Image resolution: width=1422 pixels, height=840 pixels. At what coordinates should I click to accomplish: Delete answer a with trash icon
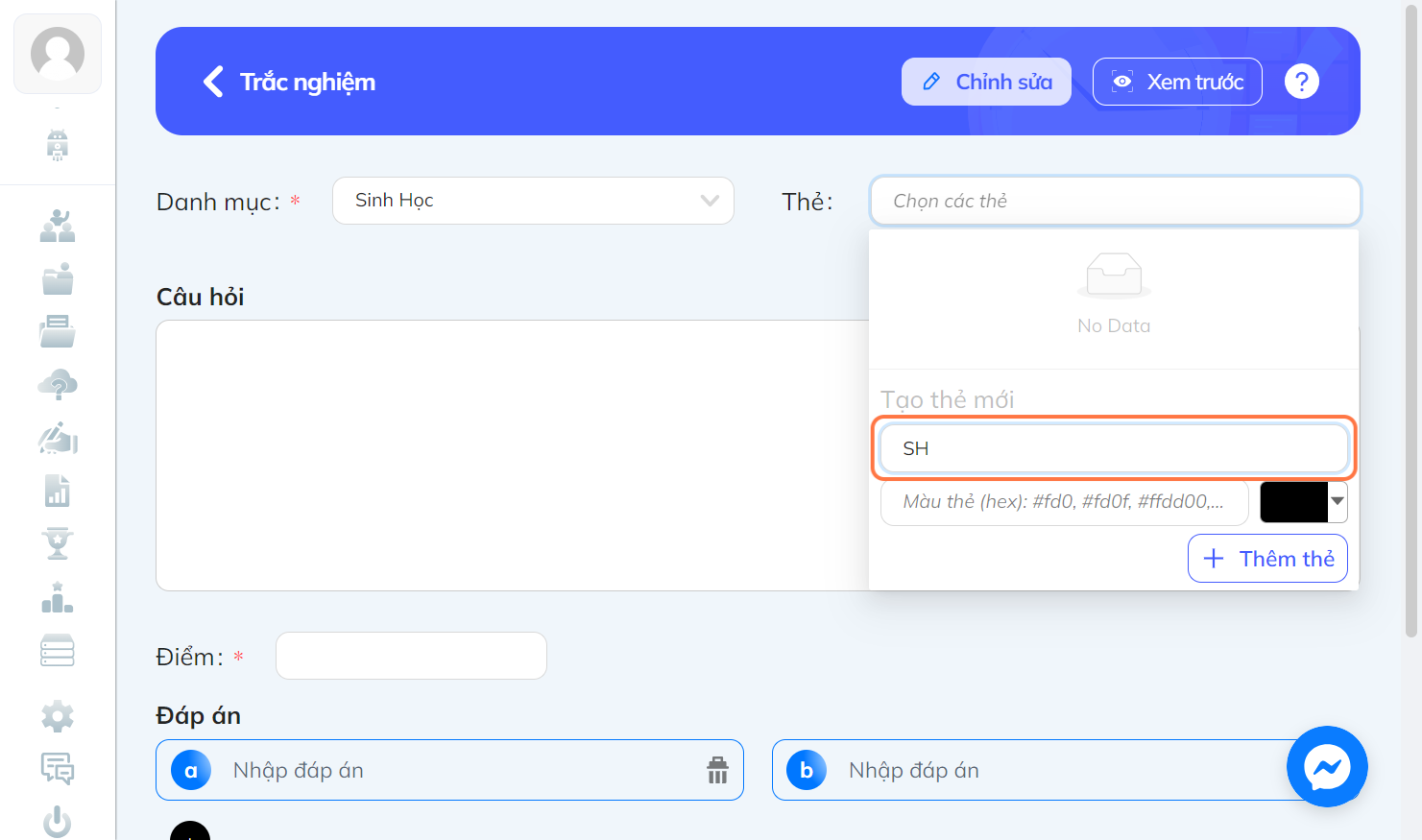pos(717,770)
